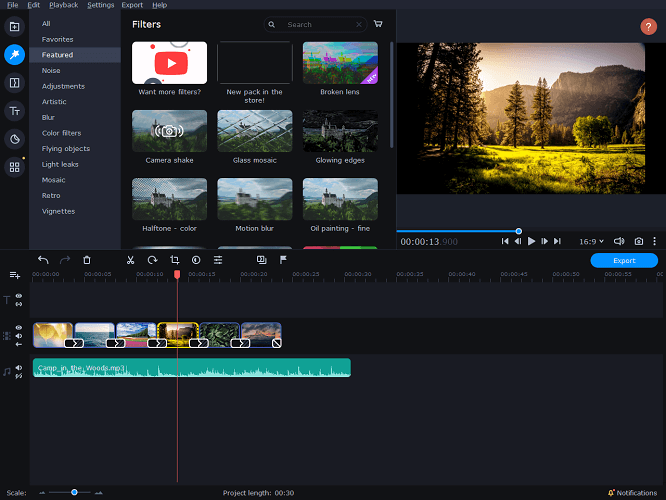The width and height of the screenshot is (666, 500).
Task: Select the Camera shake filter thumbnail
Action: click(169, 131)
